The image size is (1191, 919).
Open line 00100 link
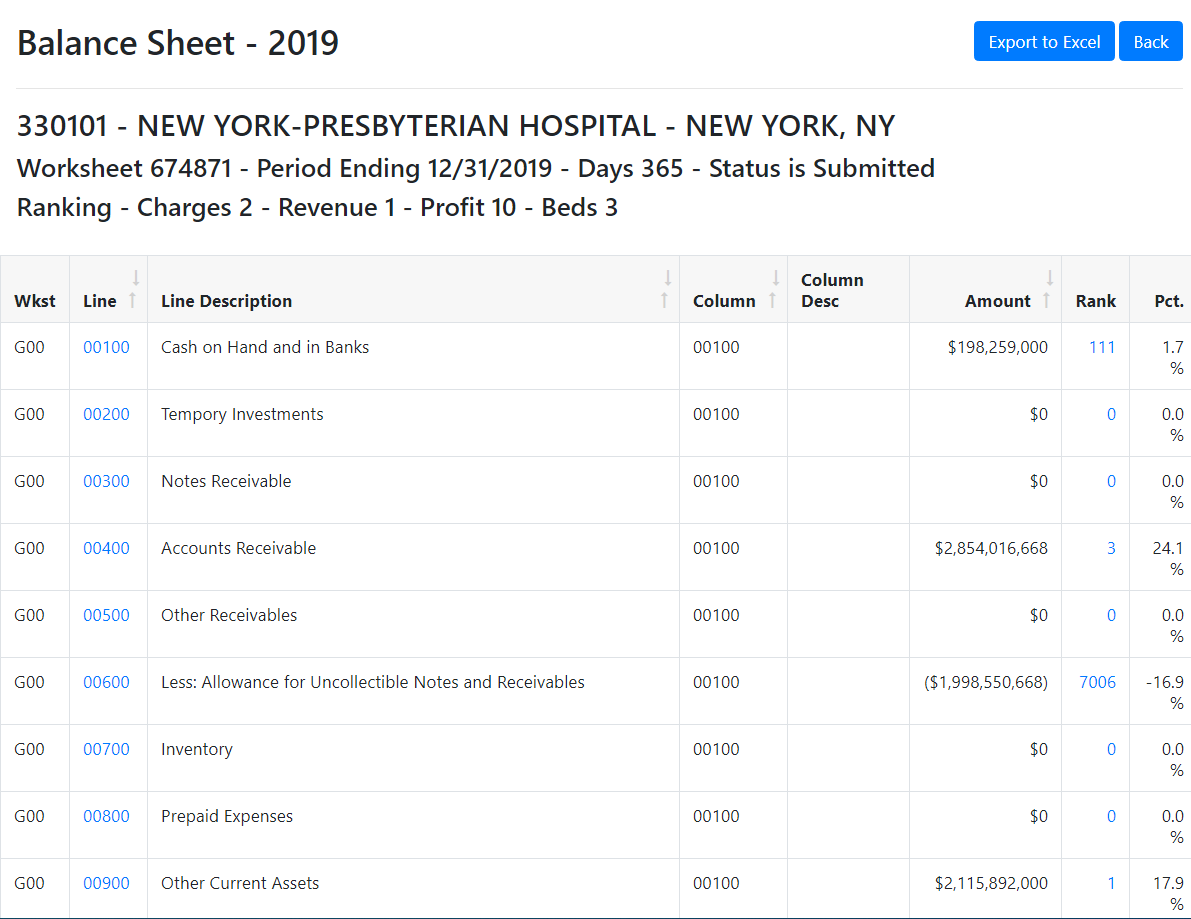tap(106, 347)
